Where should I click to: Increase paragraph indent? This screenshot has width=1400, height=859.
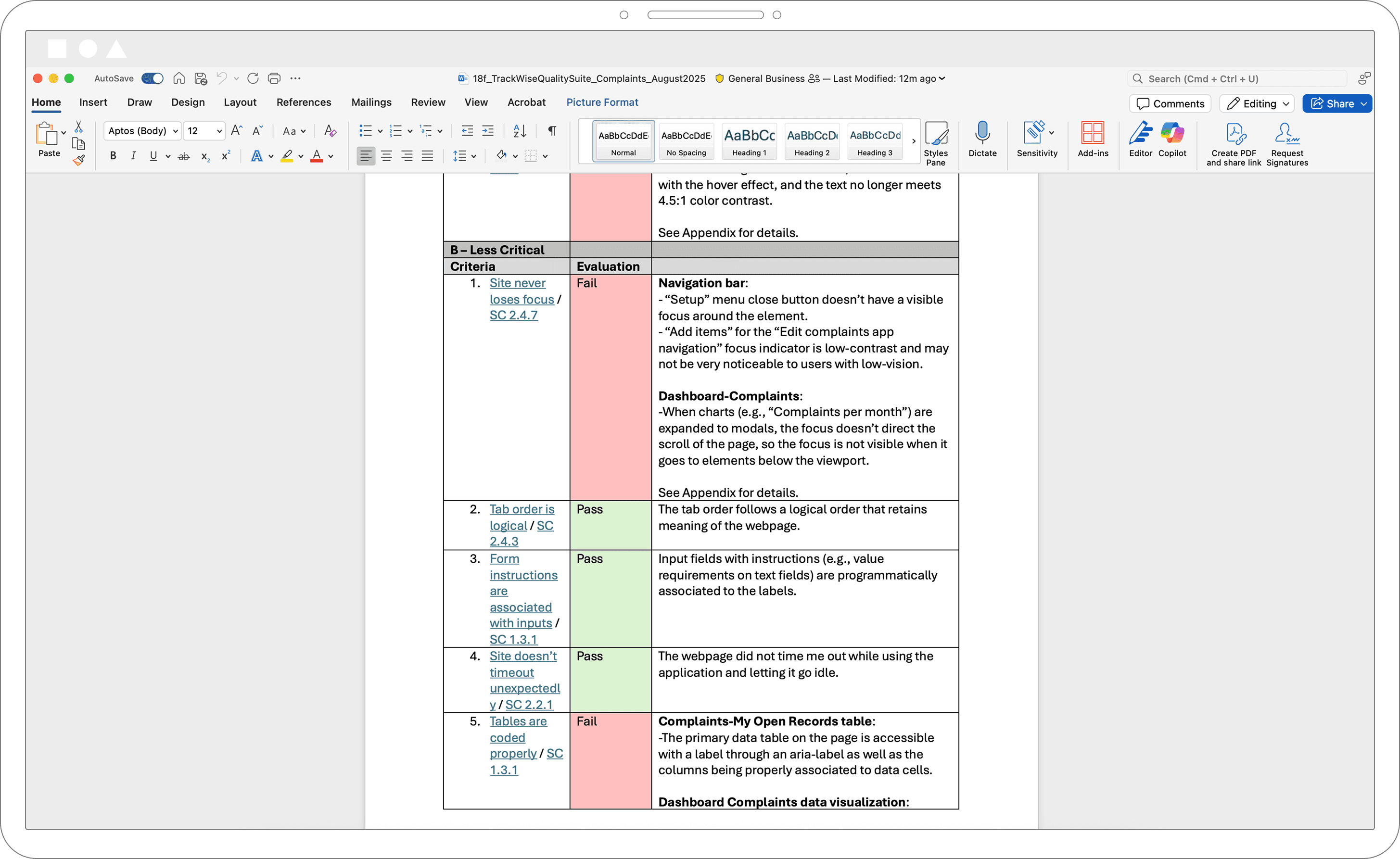[488, 131]
